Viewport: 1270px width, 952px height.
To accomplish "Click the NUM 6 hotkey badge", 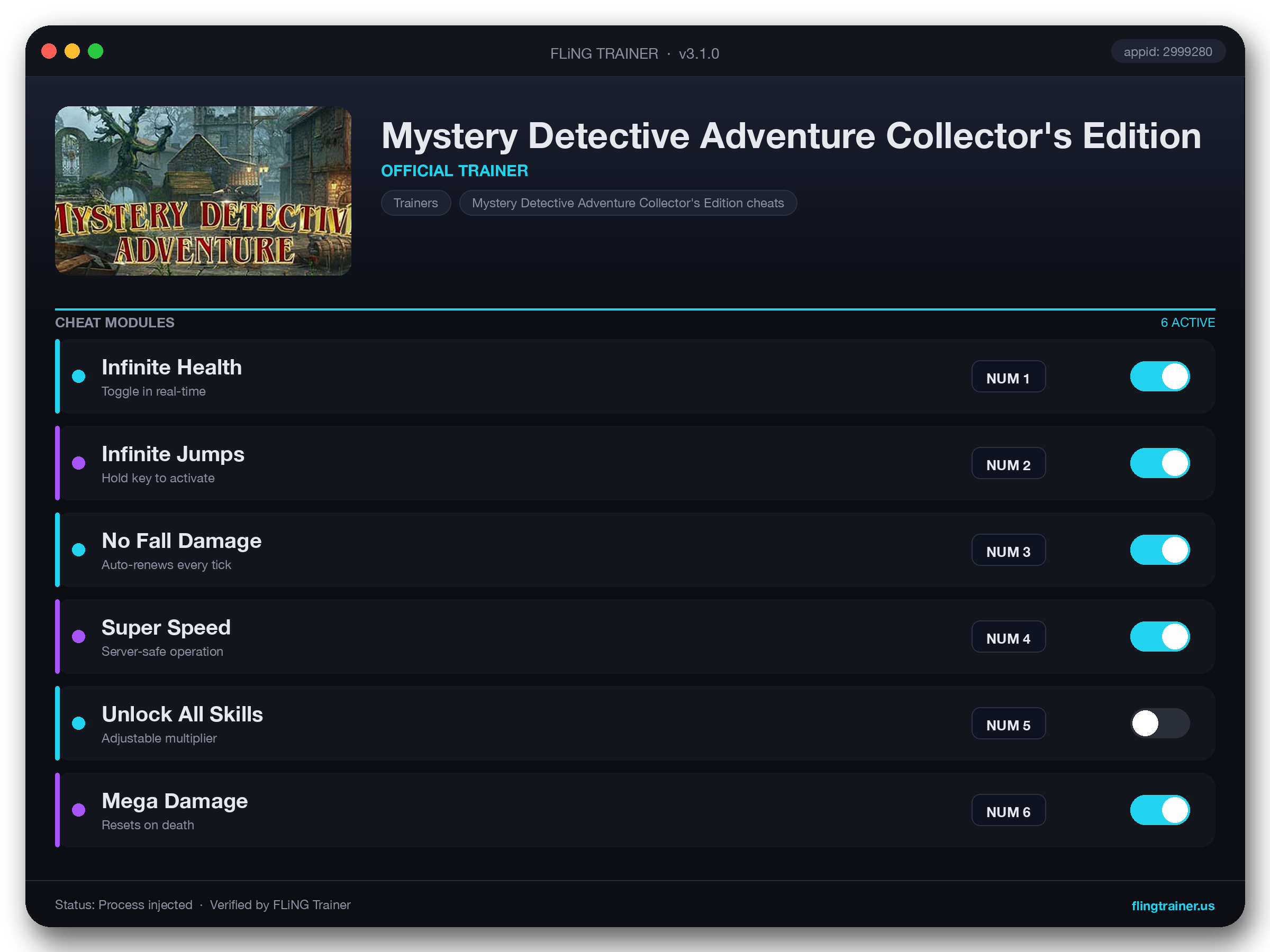I will (1008, 810).
